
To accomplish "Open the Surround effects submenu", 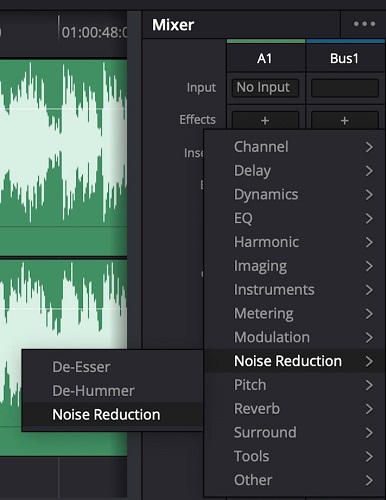I will pyautogui.click(x=294, y=433).
